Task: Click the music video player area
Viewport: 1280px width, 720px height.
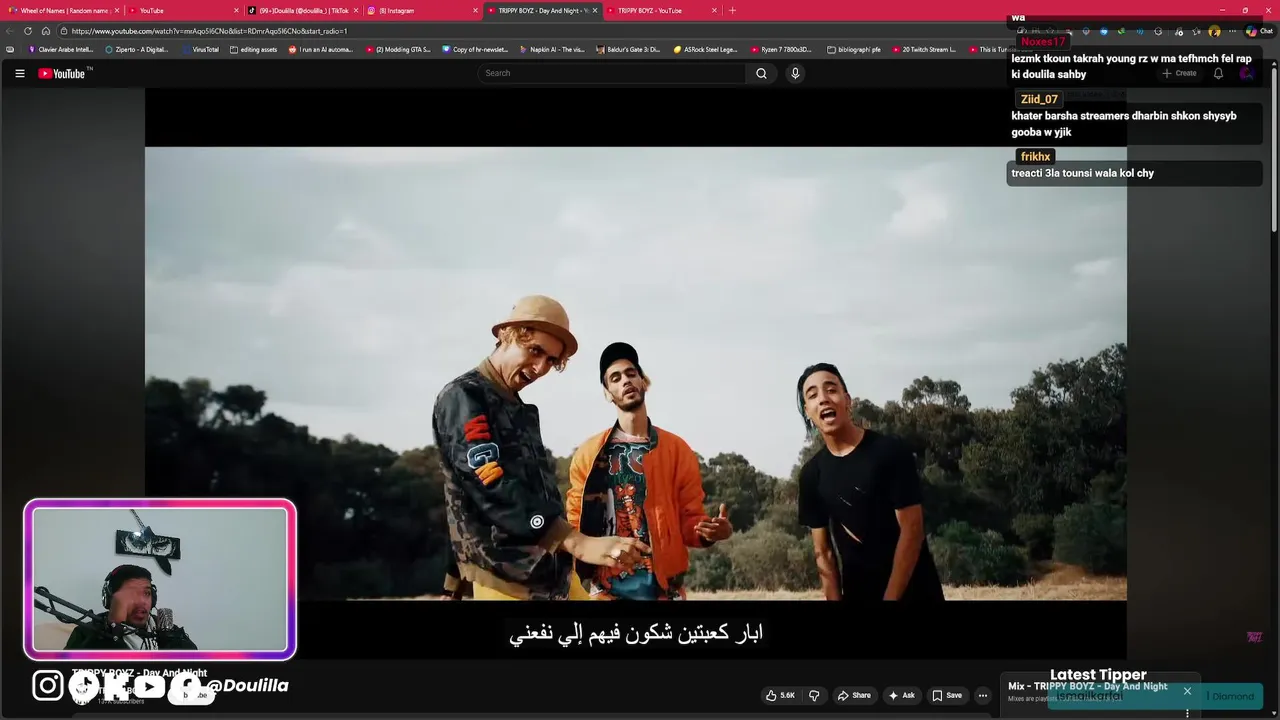Action: pos(635,373)
